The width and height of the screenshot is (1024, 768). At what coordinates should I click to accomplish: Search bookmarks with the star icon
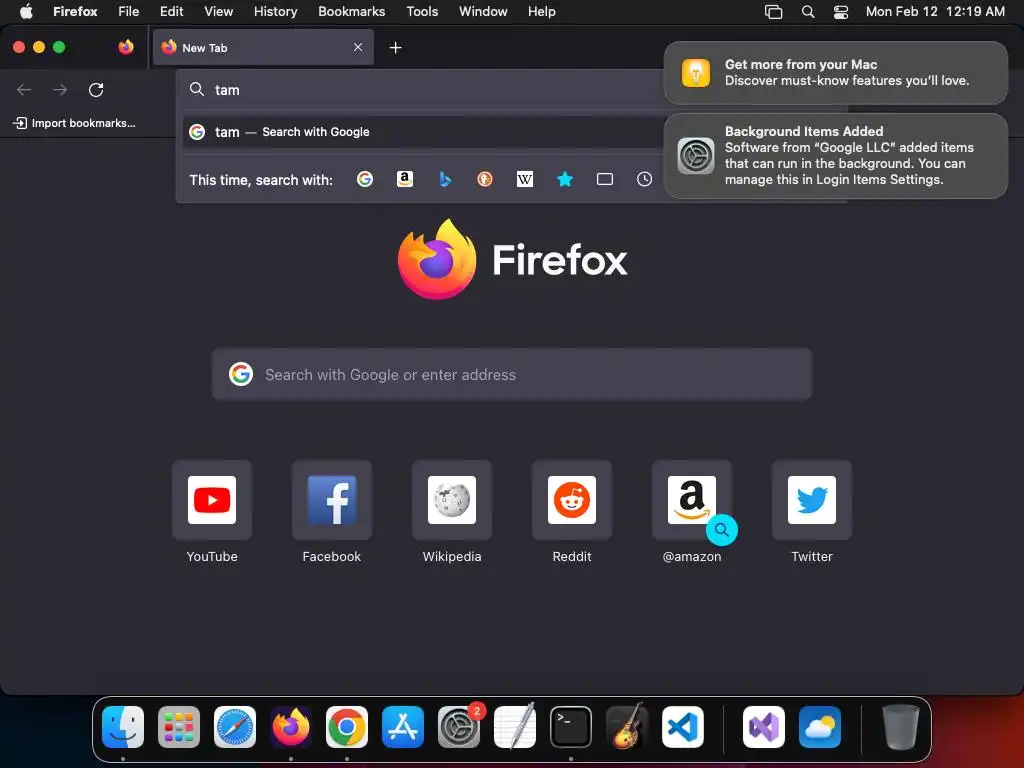coord(565,179)
